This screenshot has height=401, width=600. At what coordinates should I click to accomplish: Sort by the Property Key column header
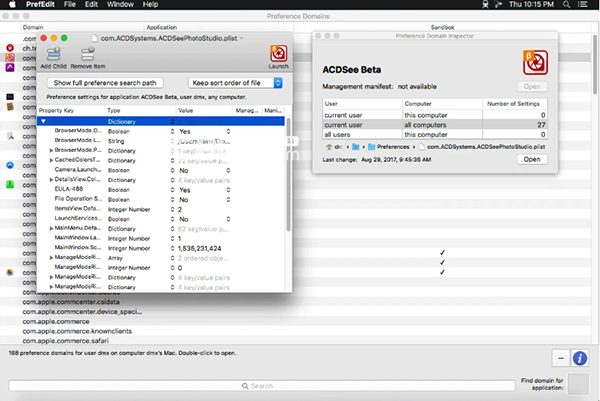(70, 111)
